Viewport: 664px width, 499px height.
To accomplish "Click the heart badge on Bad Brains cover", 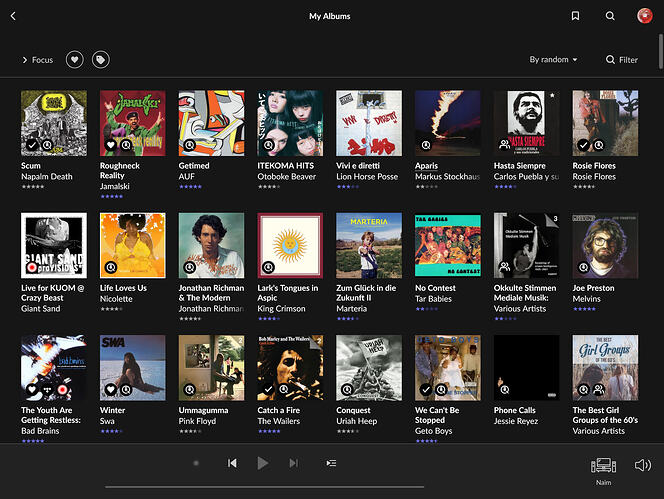I will click(x=32, y=389).
